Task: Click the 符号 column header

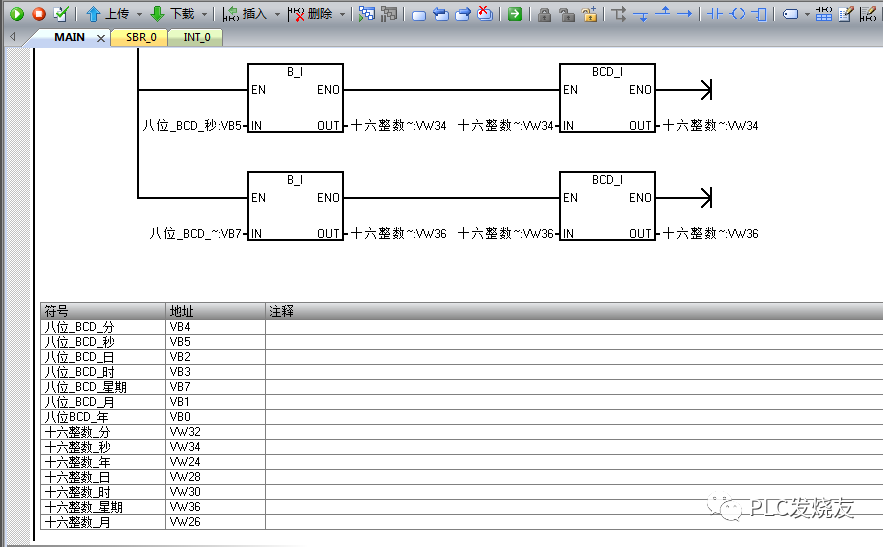Action: click(103, 311)
